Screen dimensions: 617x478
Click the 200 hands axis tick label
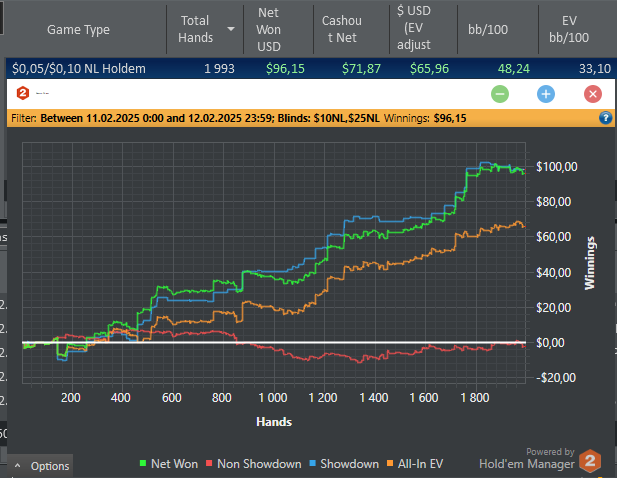71,398
